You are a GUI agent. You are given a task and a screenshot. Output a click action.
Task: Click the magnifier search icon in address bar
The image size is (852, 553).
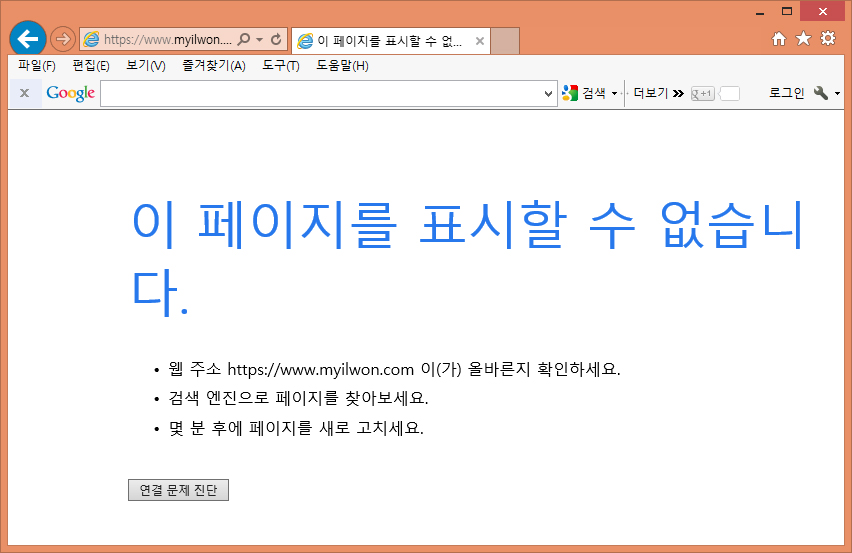pyautogui.click(x=244, y=40)
